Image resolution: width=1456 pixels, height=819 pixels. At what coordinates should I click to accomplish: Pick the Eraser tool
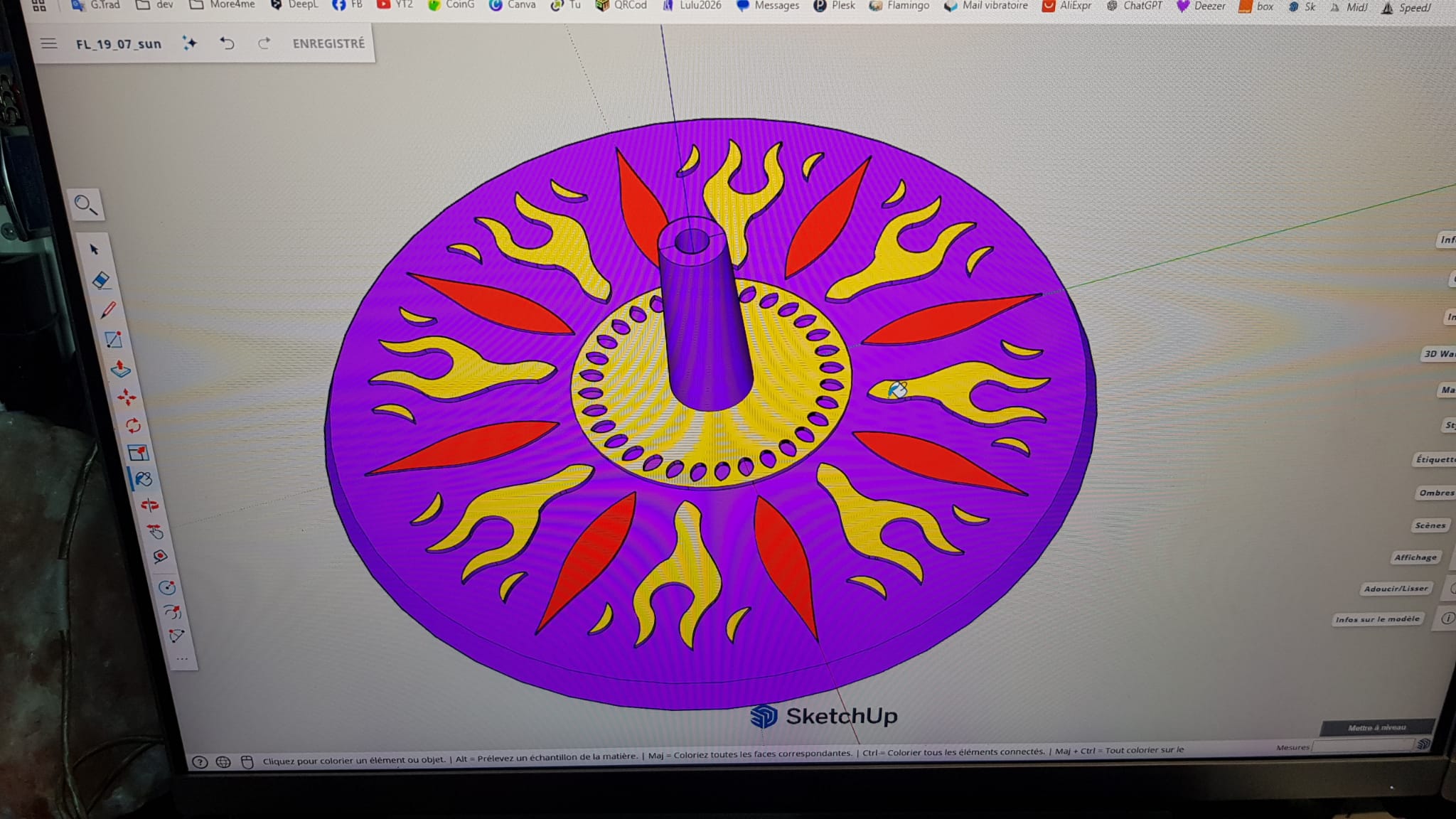coord(102,280)
